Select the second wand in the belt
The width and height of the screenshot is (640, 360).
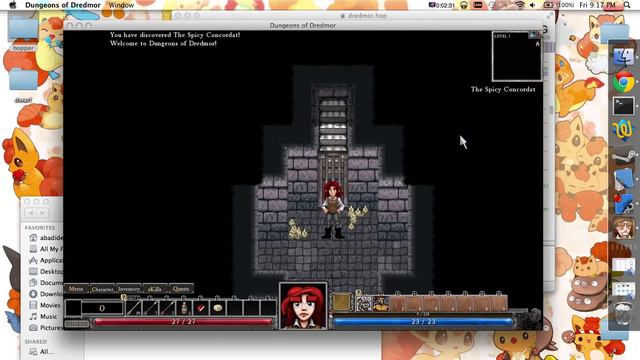click(150, 308)
